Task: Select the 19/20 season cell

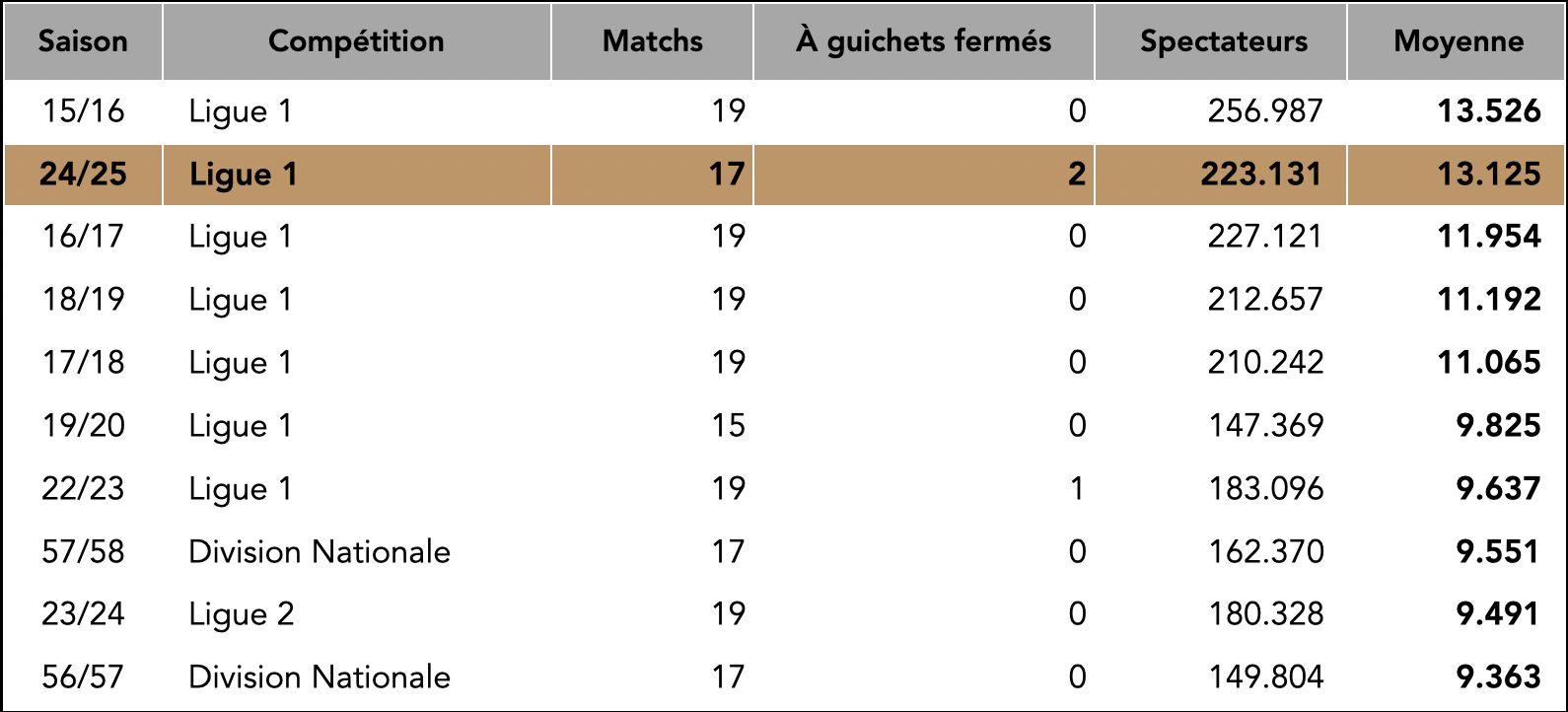Action: coord(83,426)
